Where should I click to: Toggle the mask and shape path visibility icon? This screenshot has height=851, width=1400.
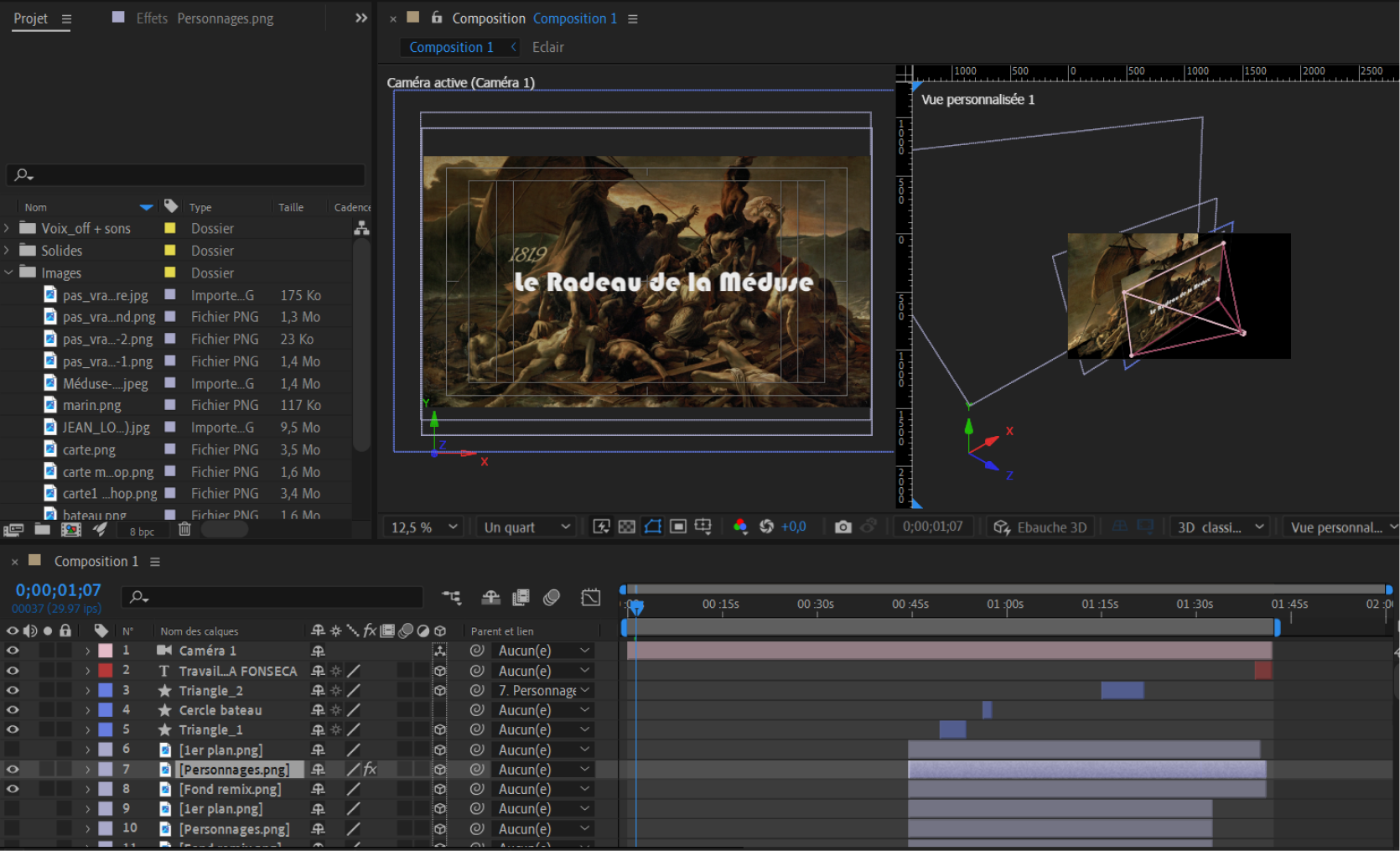(652, 527)
